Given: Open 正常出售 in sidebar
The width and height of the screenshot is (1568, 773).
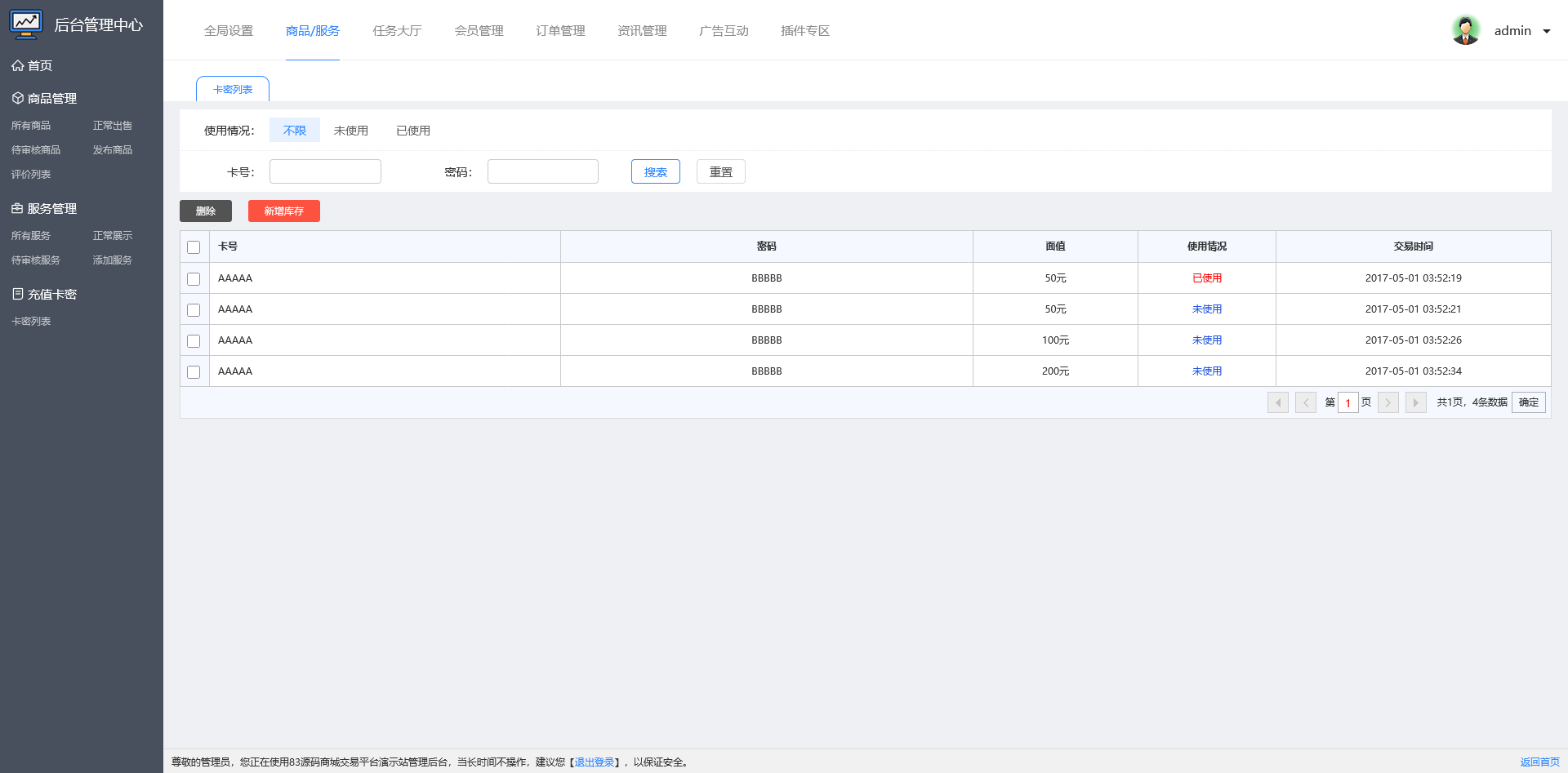Looking at the screenshot, I should click(113, 126).
